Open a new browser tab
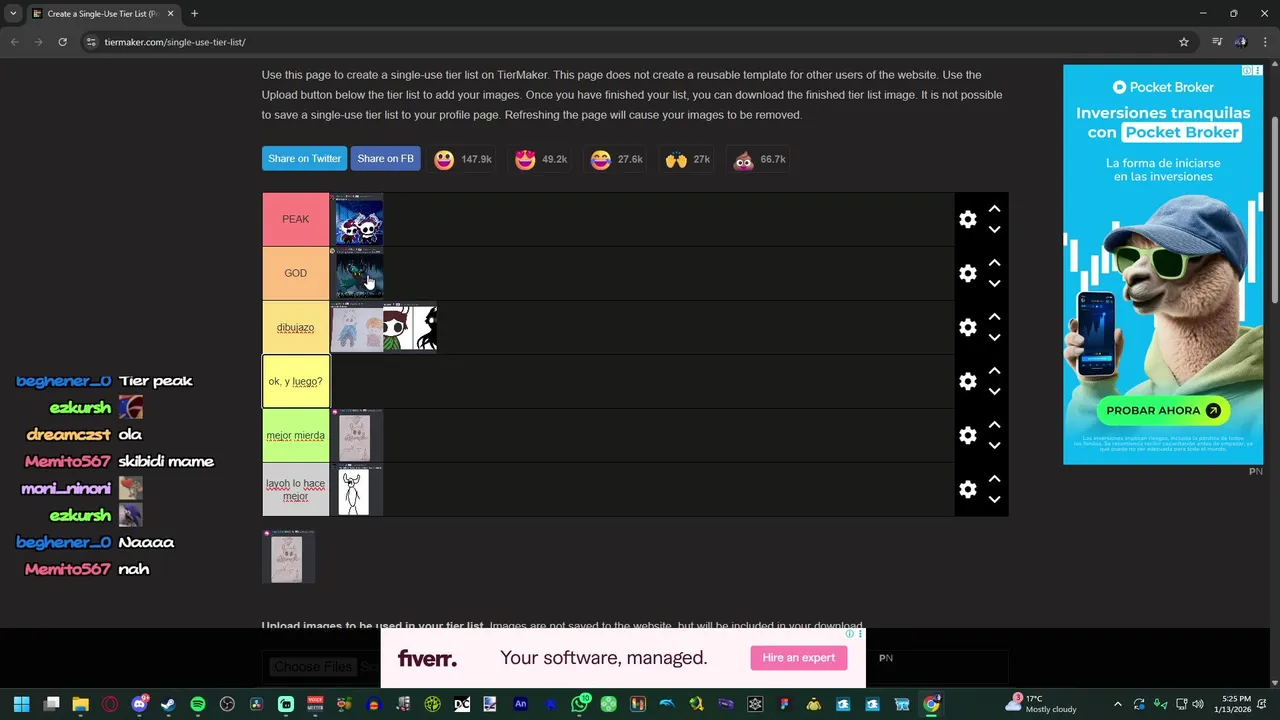Image resolution: width=1280 pixels, height=720 pixels. pyautogui.click(x=194, y=14)
